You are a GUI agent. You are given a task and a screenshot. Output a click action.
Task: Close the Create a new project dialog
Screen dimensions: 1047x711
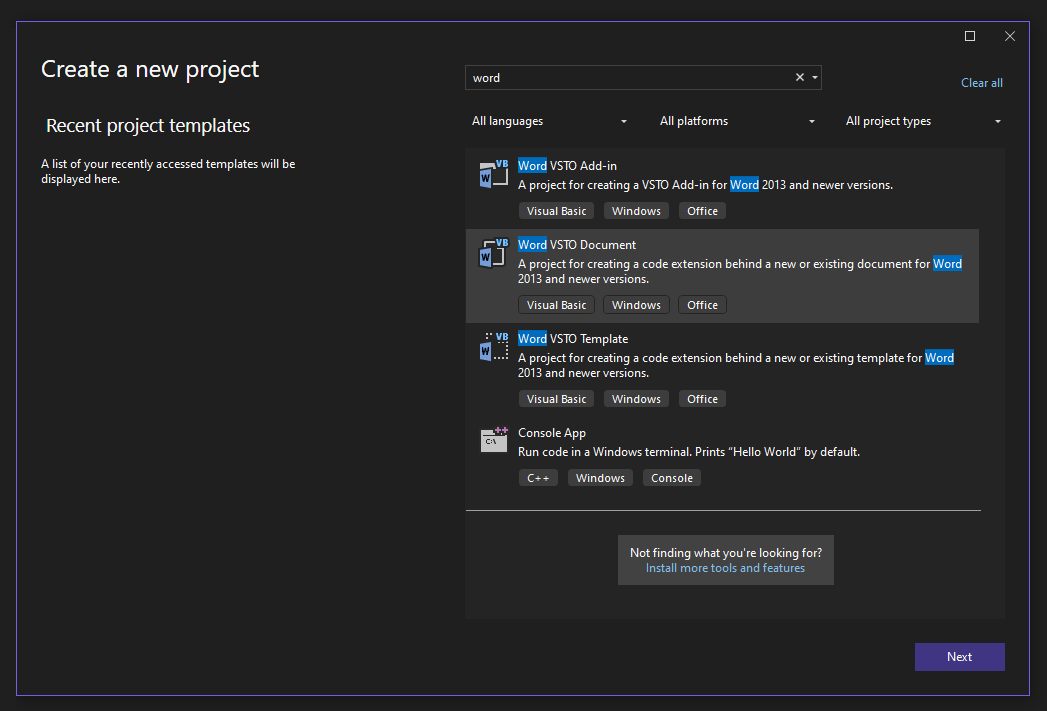[x=1010, y=36]
